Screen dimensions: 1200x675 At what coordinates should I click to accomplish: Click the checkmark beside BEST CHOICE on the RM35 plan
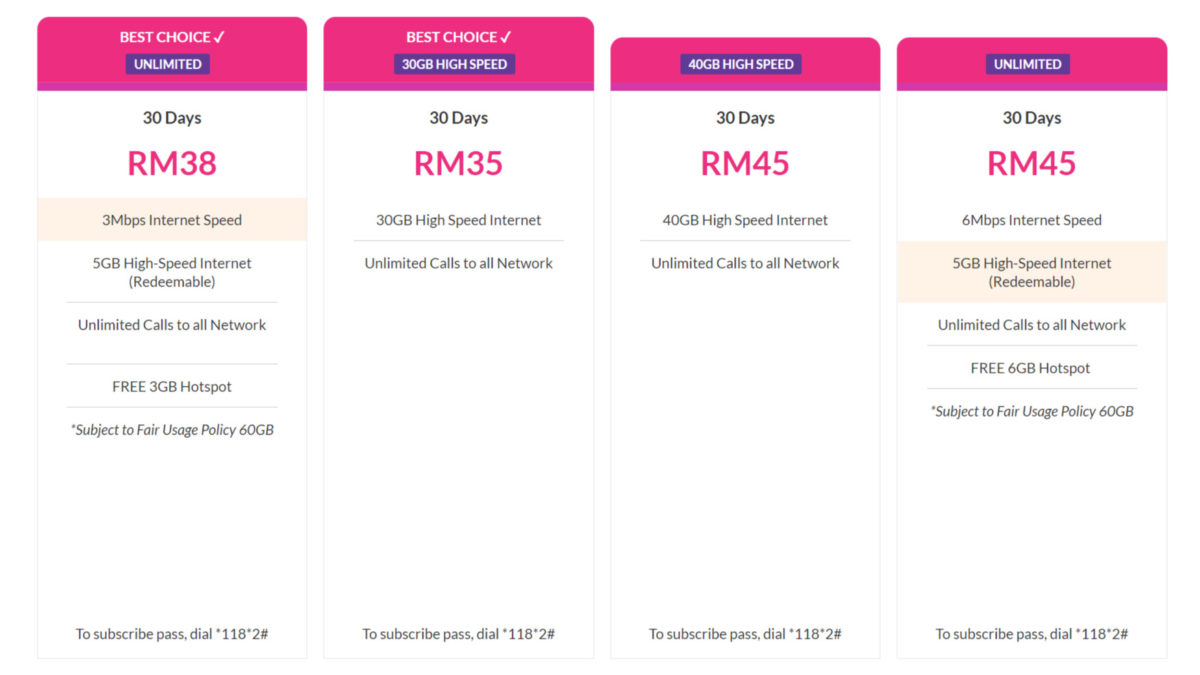coord(506,37)
